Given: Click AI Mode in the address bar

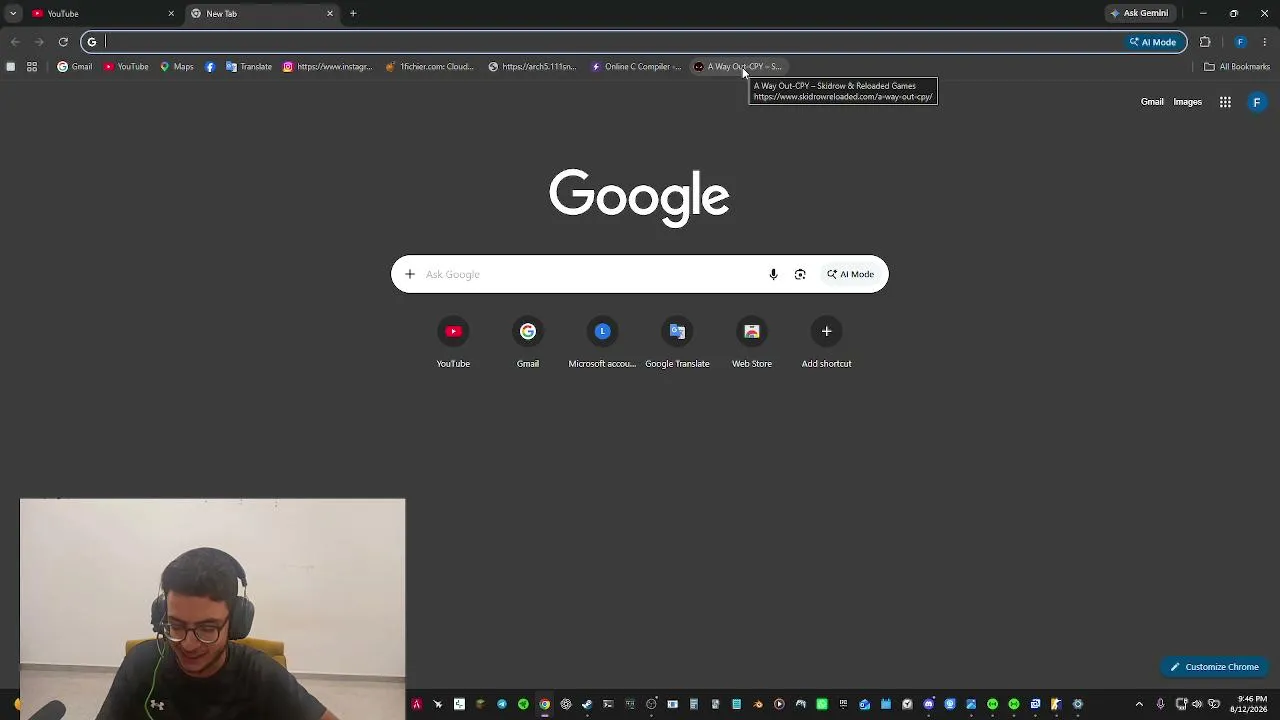Looking at the screenshot, I should click(x=1153, y=42).
